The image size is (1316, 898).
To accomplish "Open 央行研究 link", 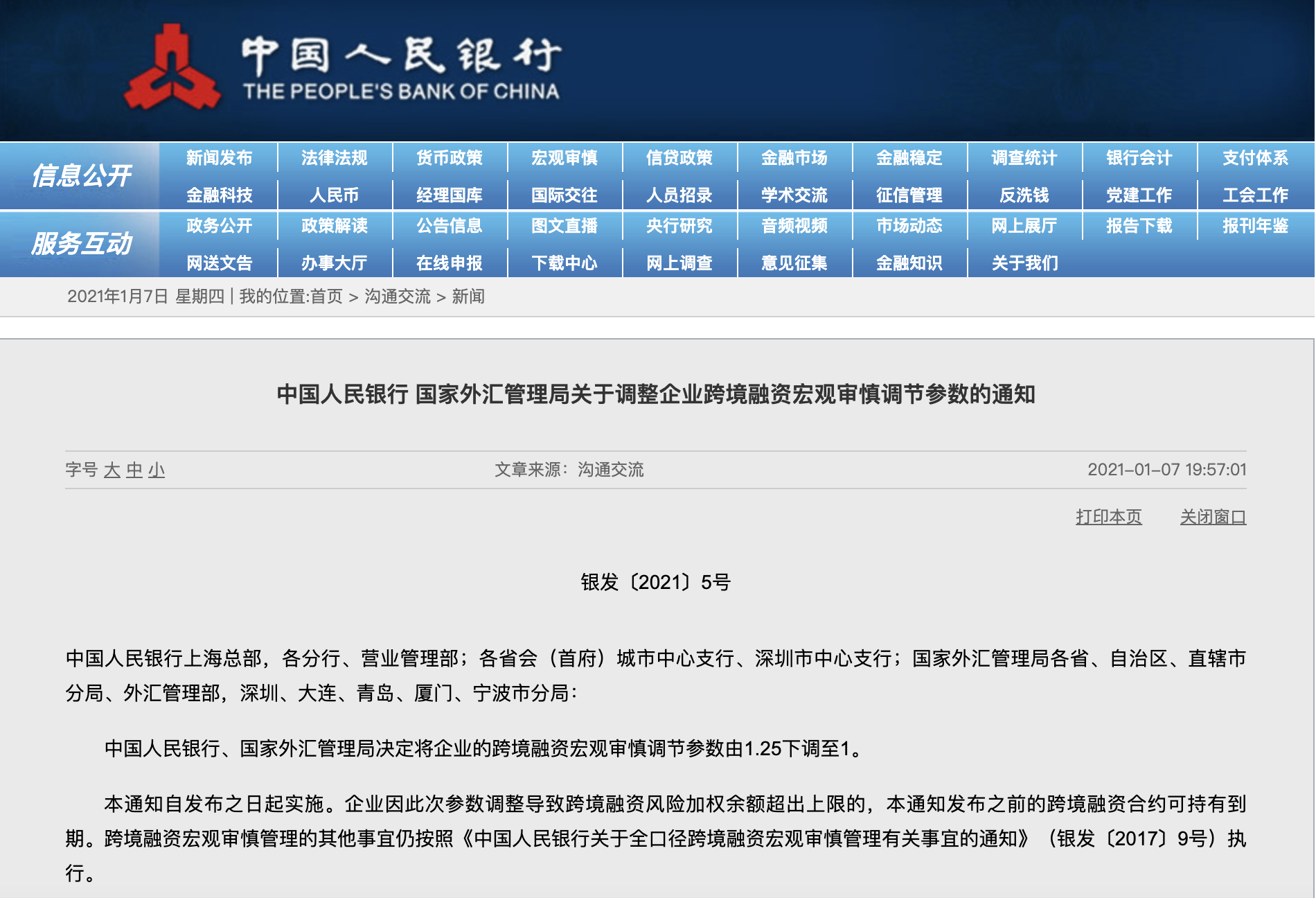I will [679, 226].
